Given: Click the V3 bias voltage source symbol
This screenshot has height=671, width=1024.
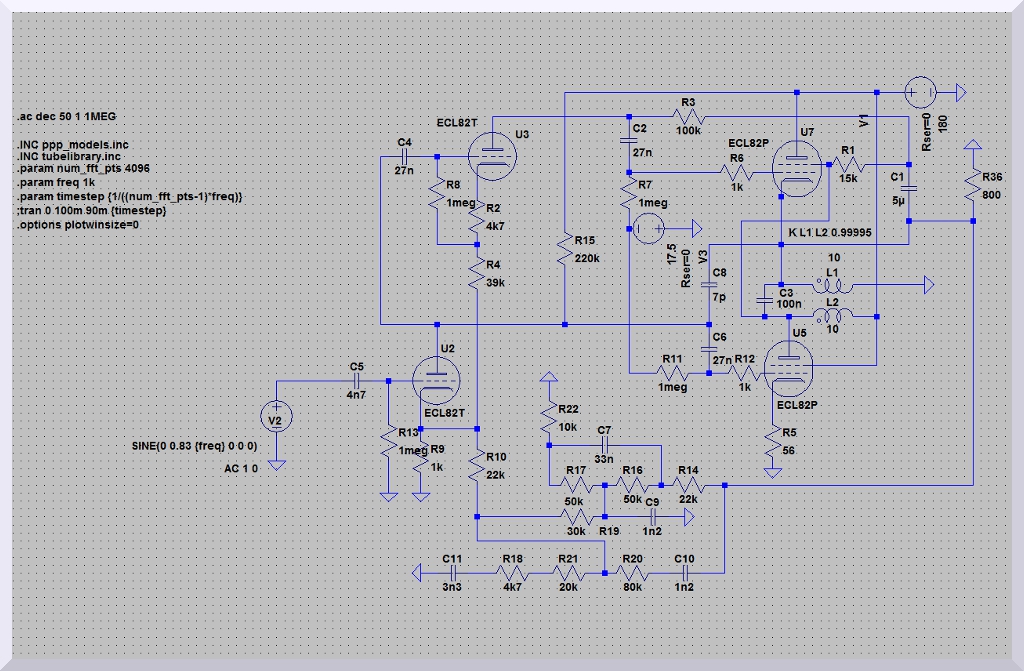Looking at the screenshot, I should (646, 230).
